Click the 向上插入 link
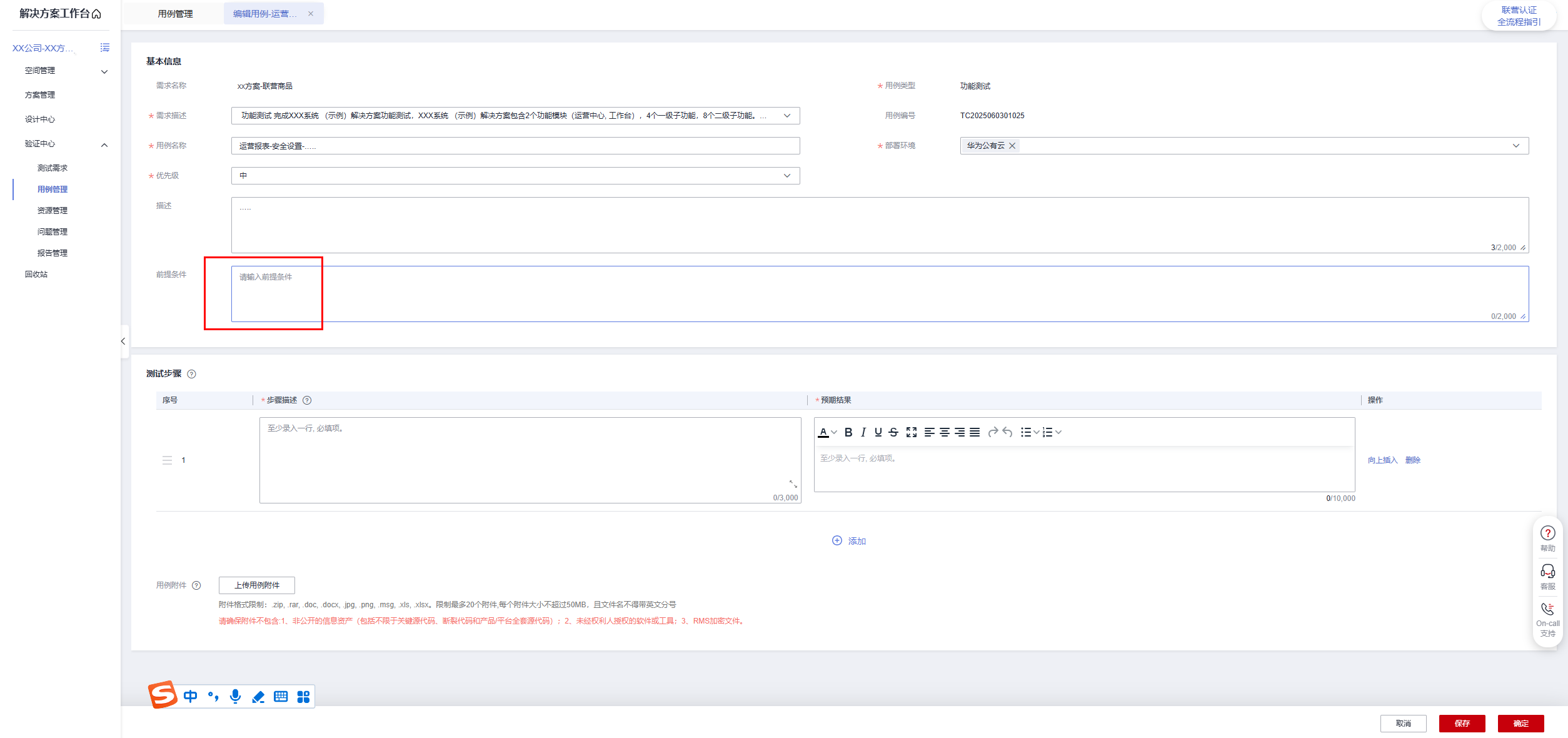 point(1382,460)
